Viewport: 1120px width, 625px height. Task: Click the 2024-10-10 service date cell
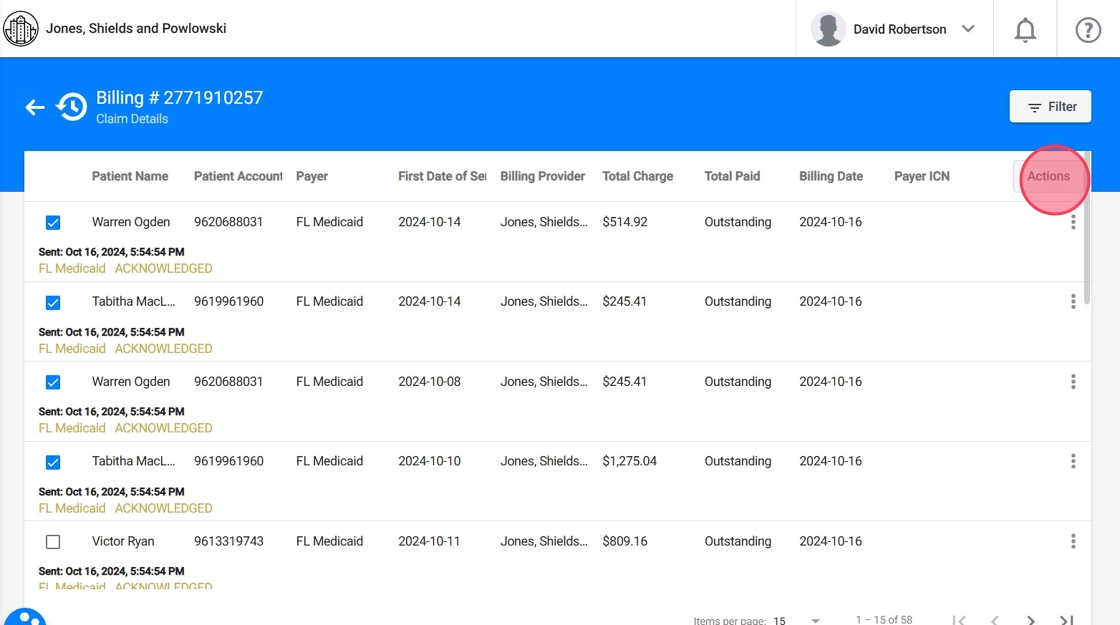429,461
